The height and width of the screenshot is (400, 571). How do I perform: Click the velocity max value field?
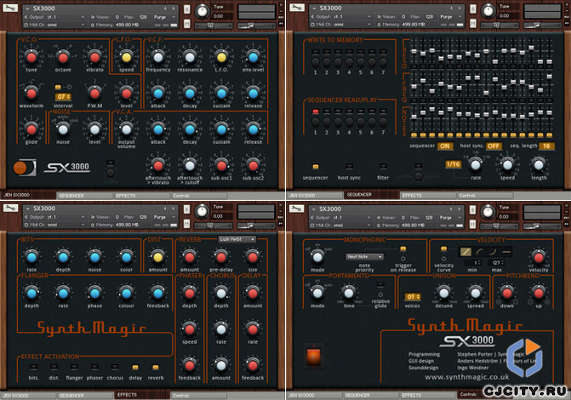[497, 262]
